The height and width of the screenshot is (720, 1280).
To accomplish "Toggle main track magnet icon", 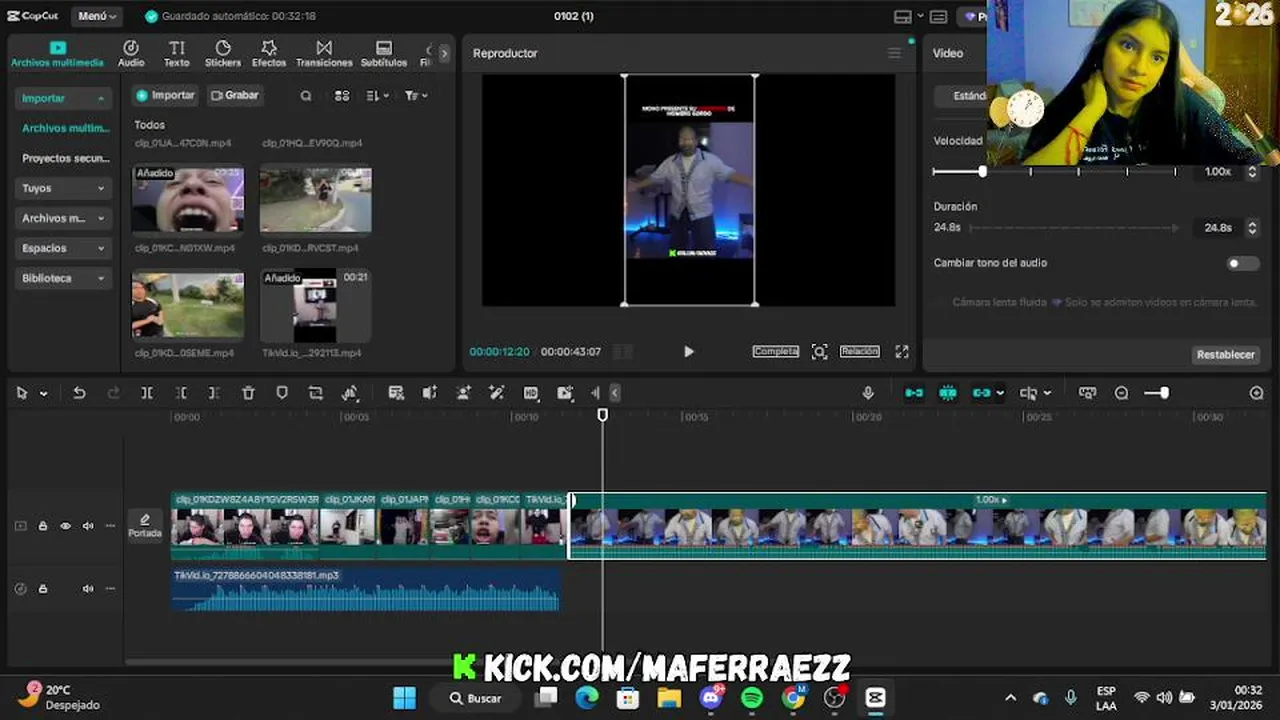I will (x=914, y=393).
